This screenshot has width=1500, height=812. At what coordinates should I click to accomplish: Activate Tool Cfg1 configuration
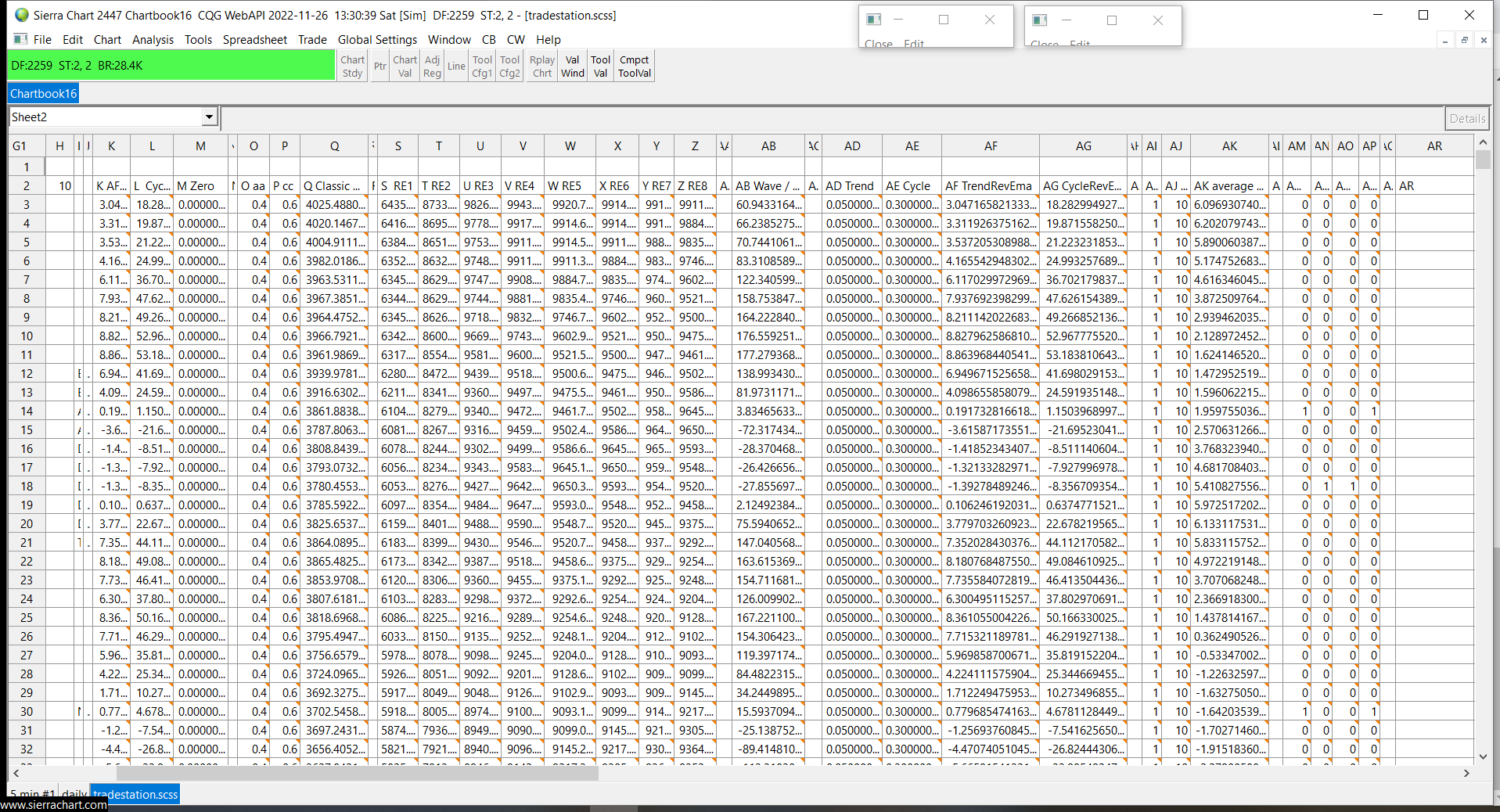[x=482, y=66]
